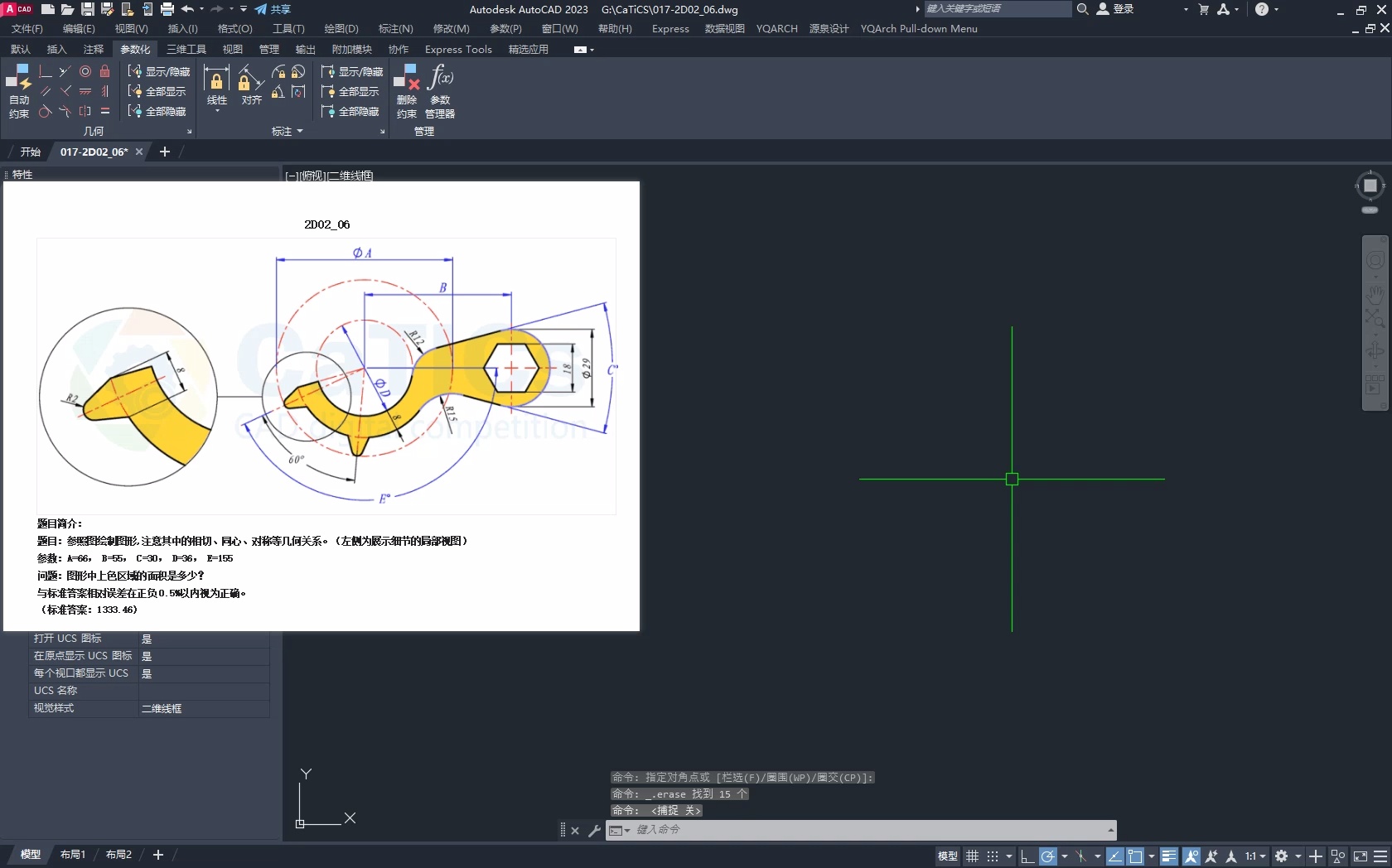Click the Save icon in quick access toolbar

(x=87, y=9)
